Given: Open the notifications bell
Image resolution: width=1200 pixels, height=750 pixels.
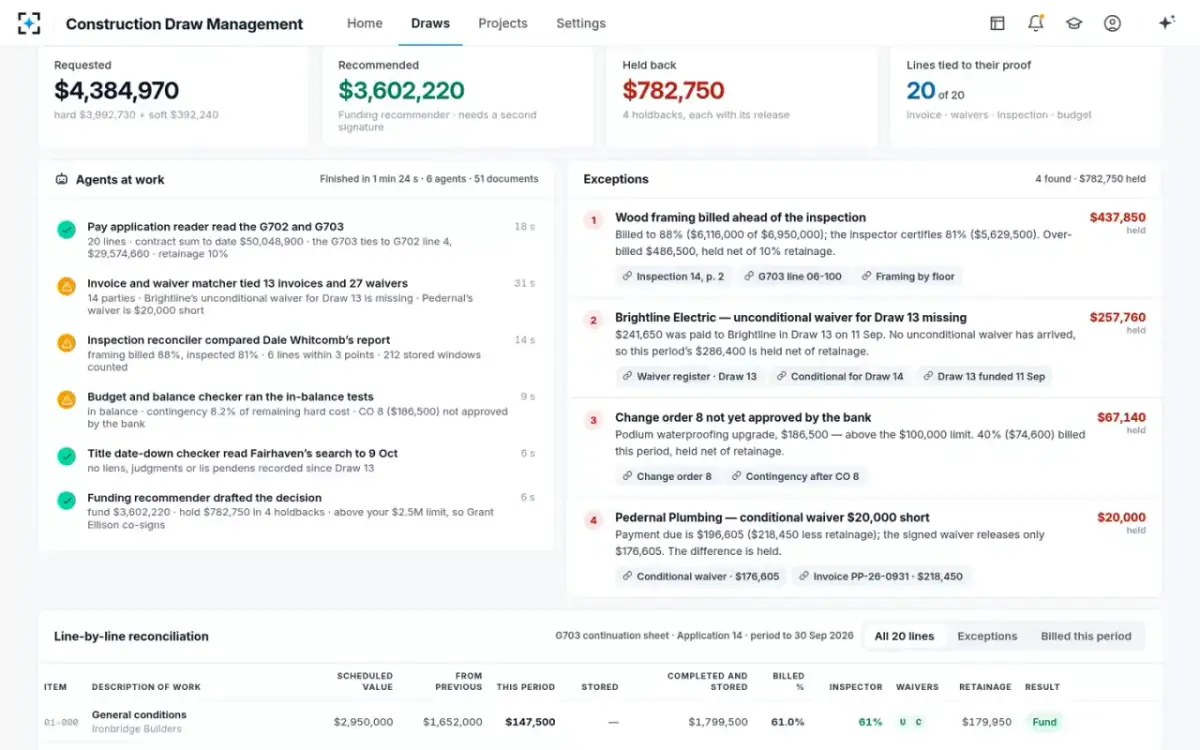Looking at the screenshot, I should pos(1035,23).
